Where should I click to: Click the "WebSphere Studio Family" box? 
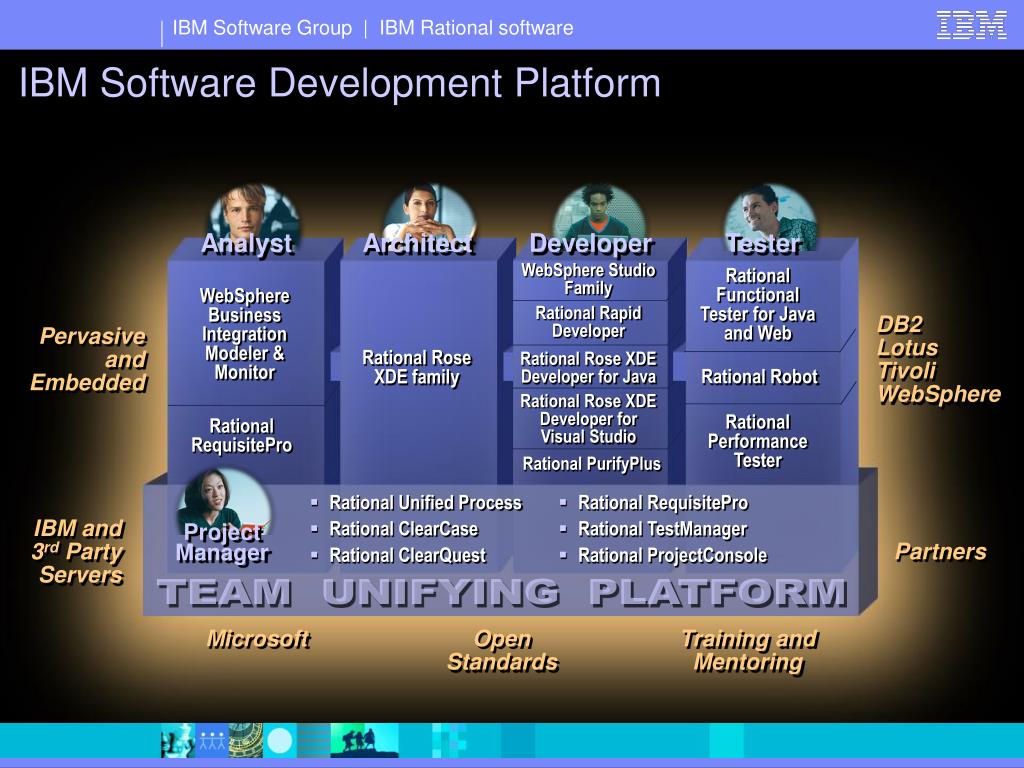pos(588,280)
